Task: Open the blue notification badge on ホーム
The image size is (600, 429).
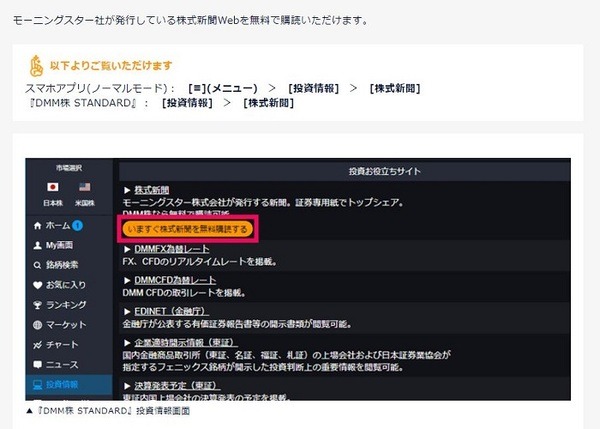Action: point(78,226)
